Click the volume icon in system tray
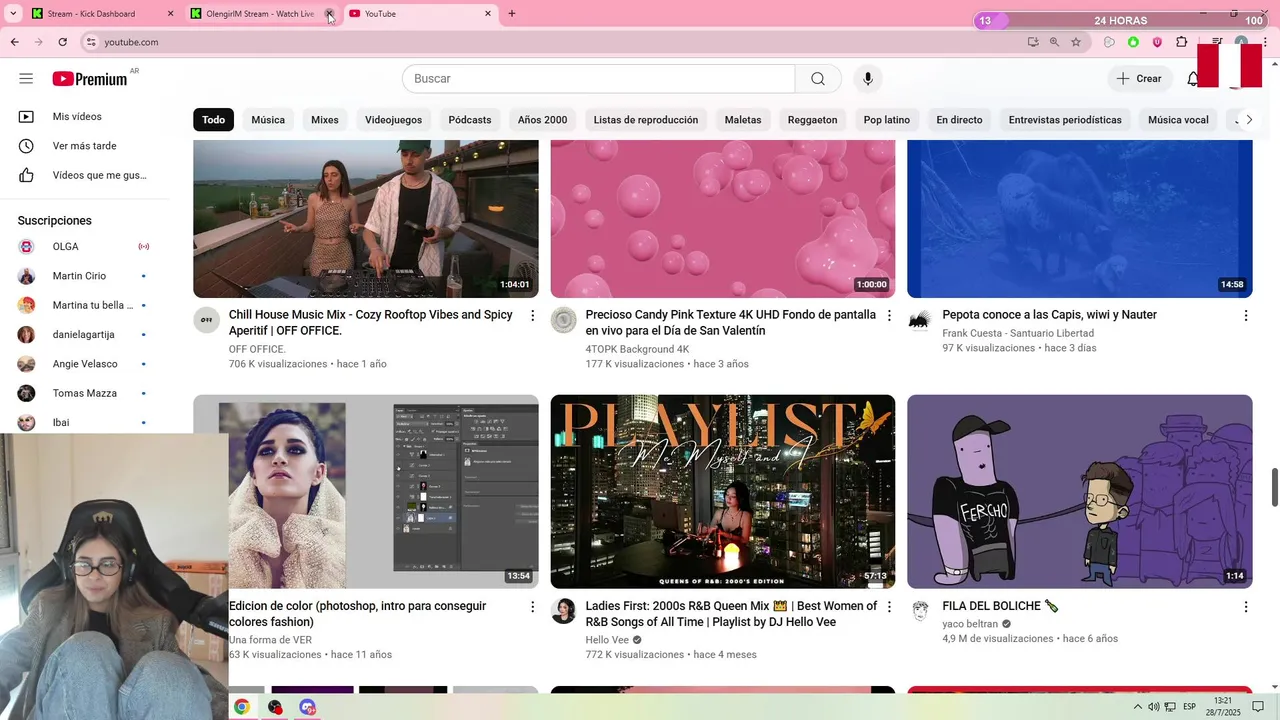 [x=1153, y=707]
